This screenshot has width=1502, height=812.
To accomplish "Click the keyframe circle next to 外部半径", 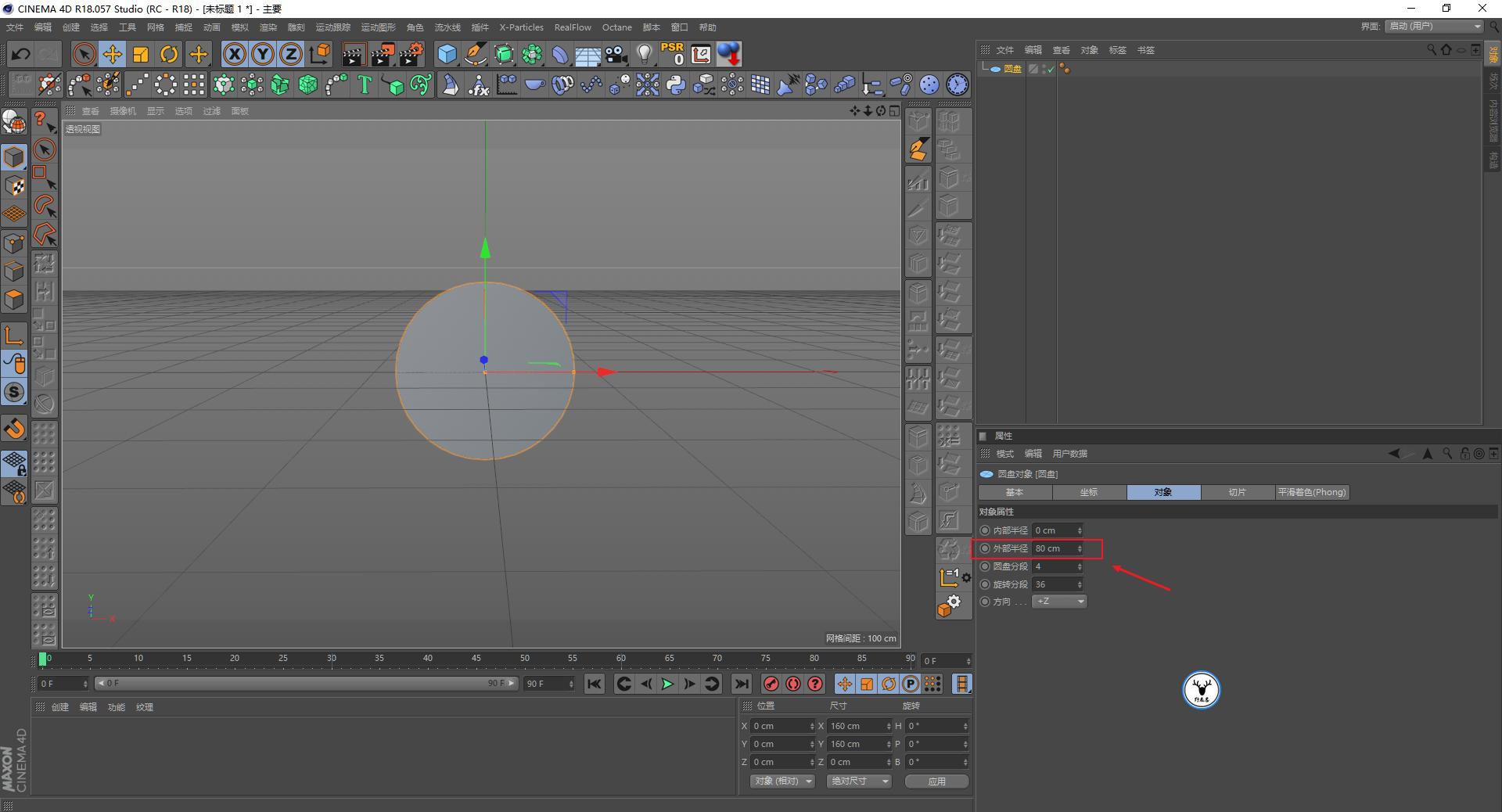I will pos(985,548).
